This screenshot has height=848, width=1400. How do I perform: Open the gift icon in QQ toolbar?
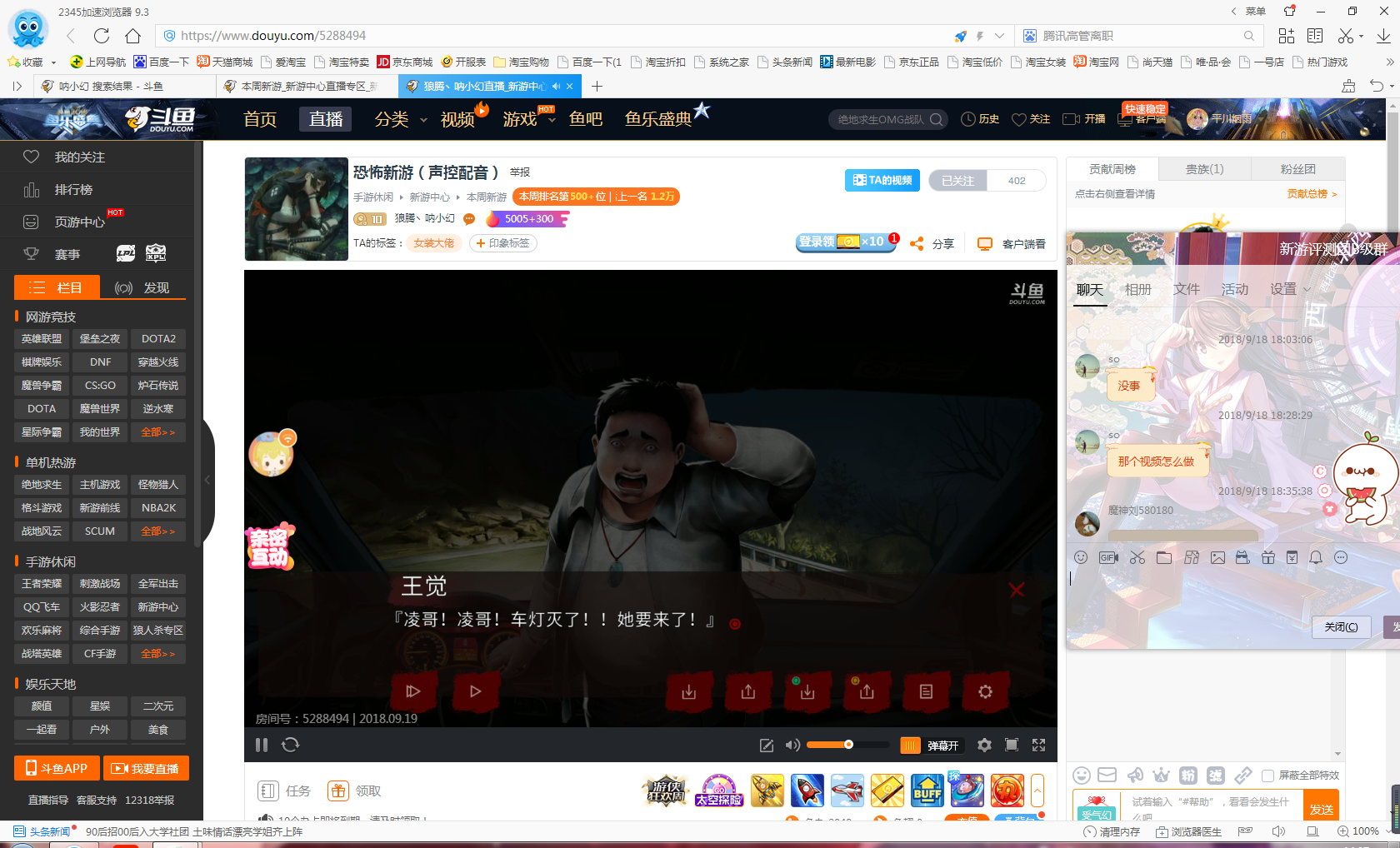pyautogui.click(x=1267, y=557)
